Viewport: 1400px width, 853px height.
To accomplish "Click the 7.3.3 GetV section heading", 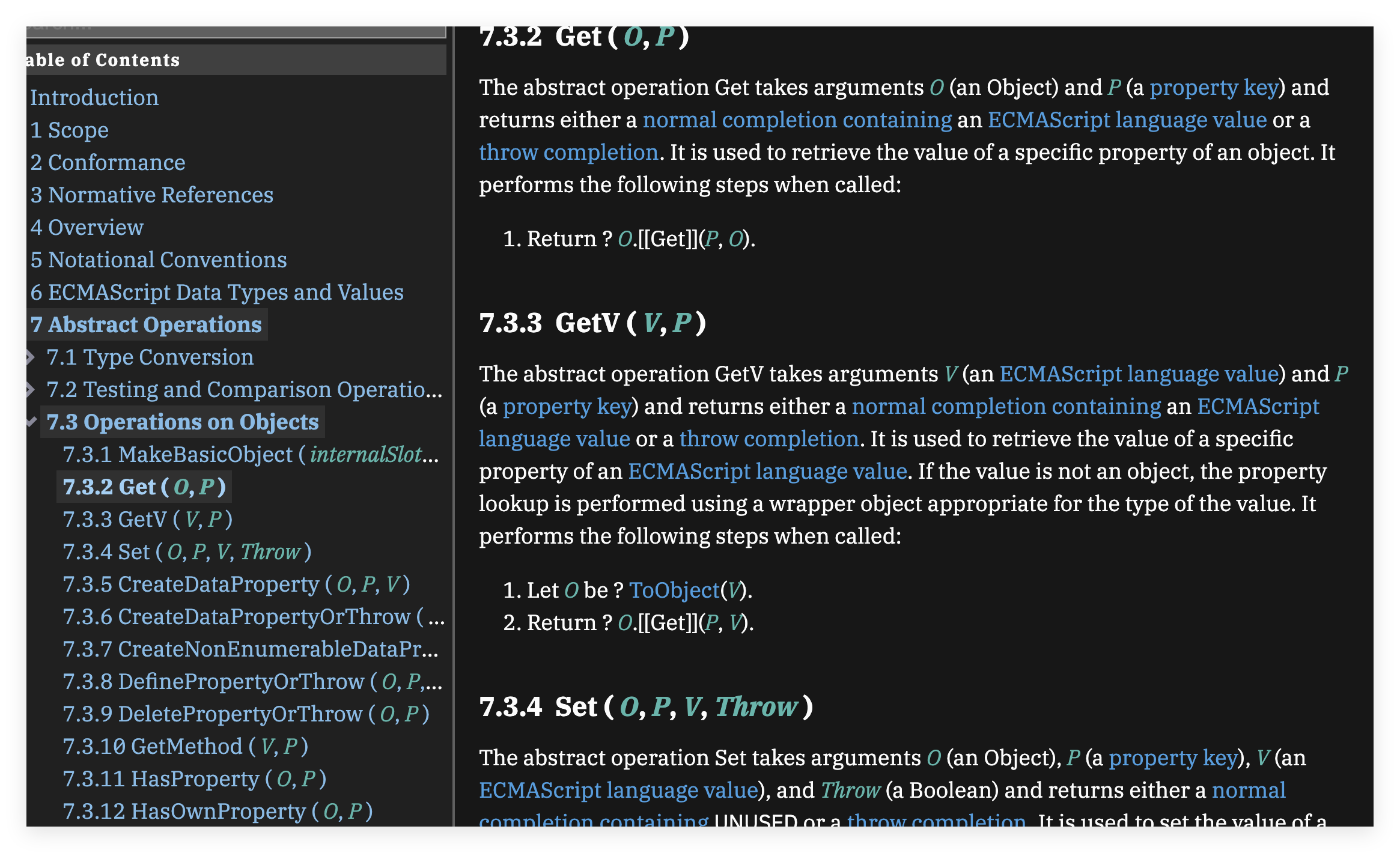I will click(592, 323).
